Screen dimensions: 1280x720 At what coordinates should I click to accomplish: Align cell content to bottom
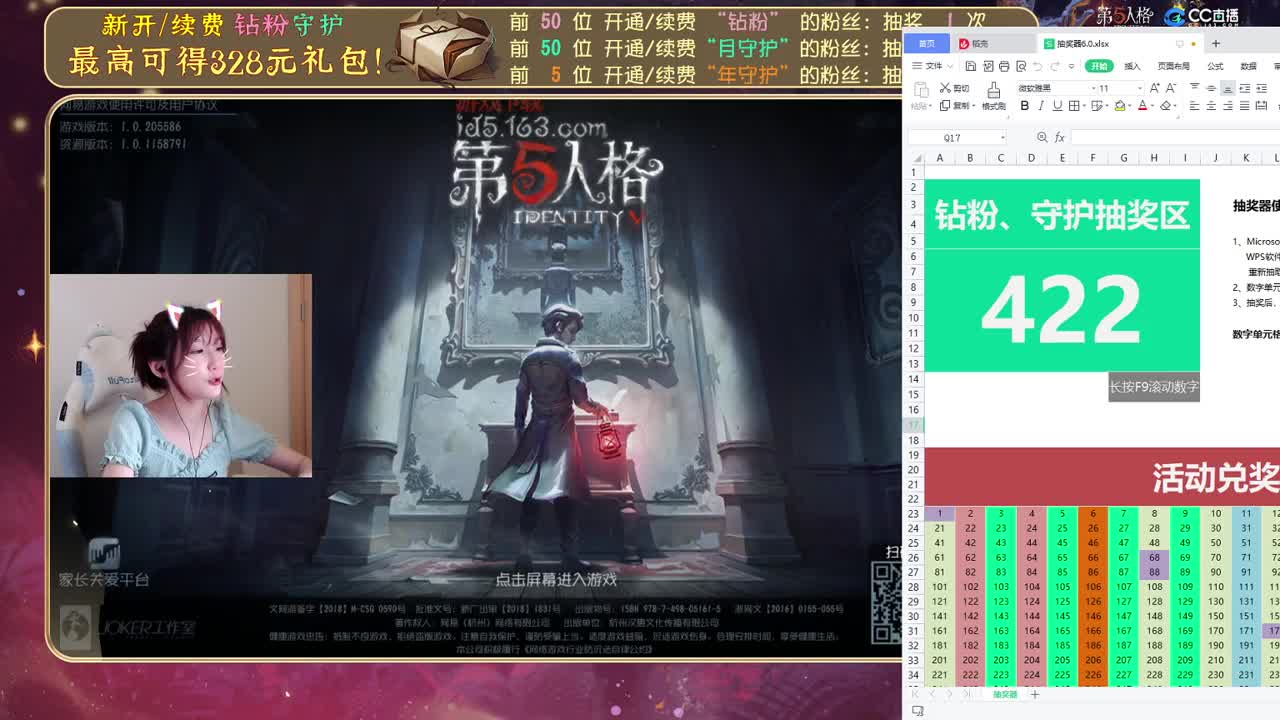[1228, 88]
